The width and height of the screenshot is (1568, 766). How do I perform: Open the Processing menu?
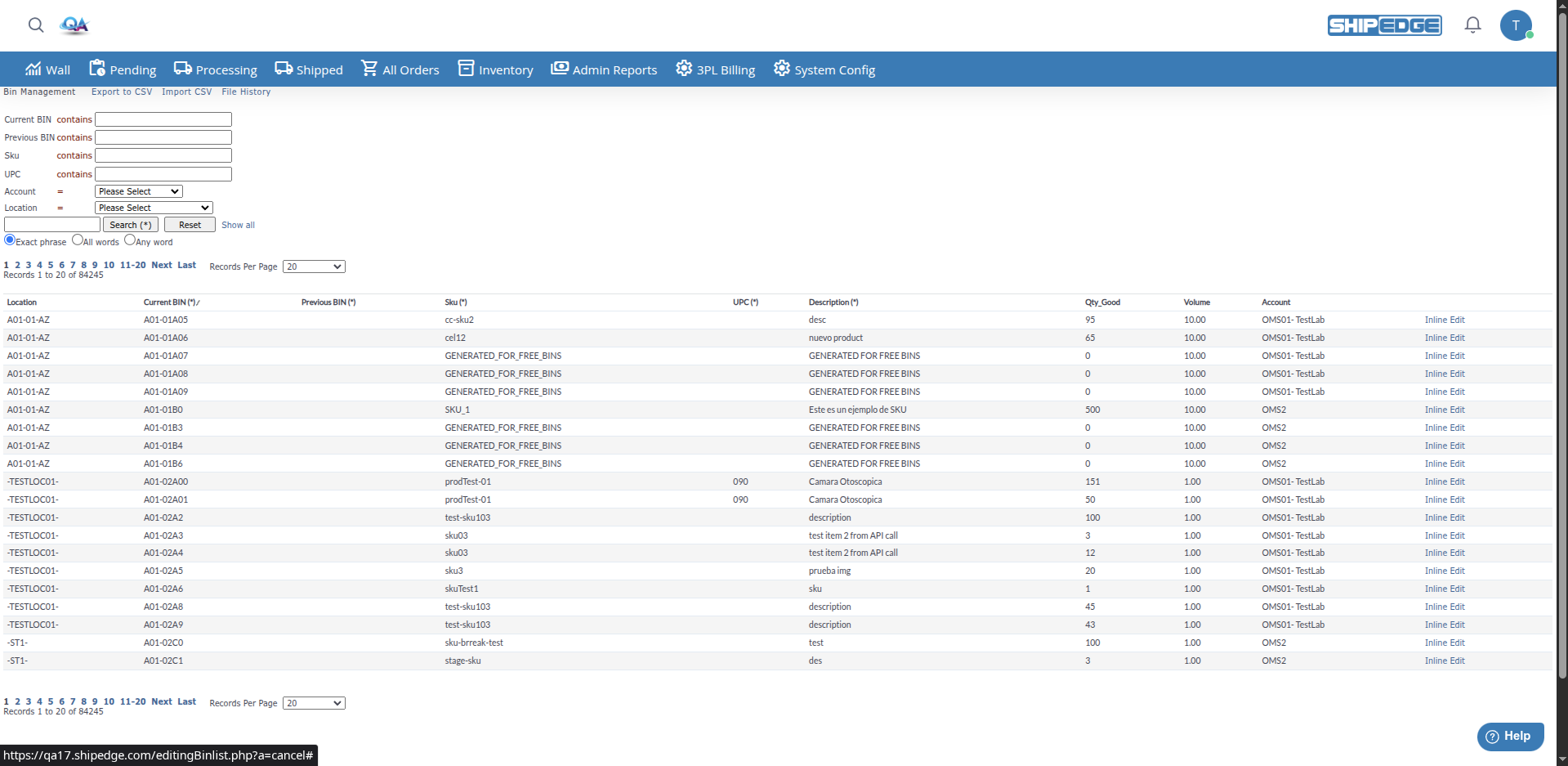(x=216, y=69)
